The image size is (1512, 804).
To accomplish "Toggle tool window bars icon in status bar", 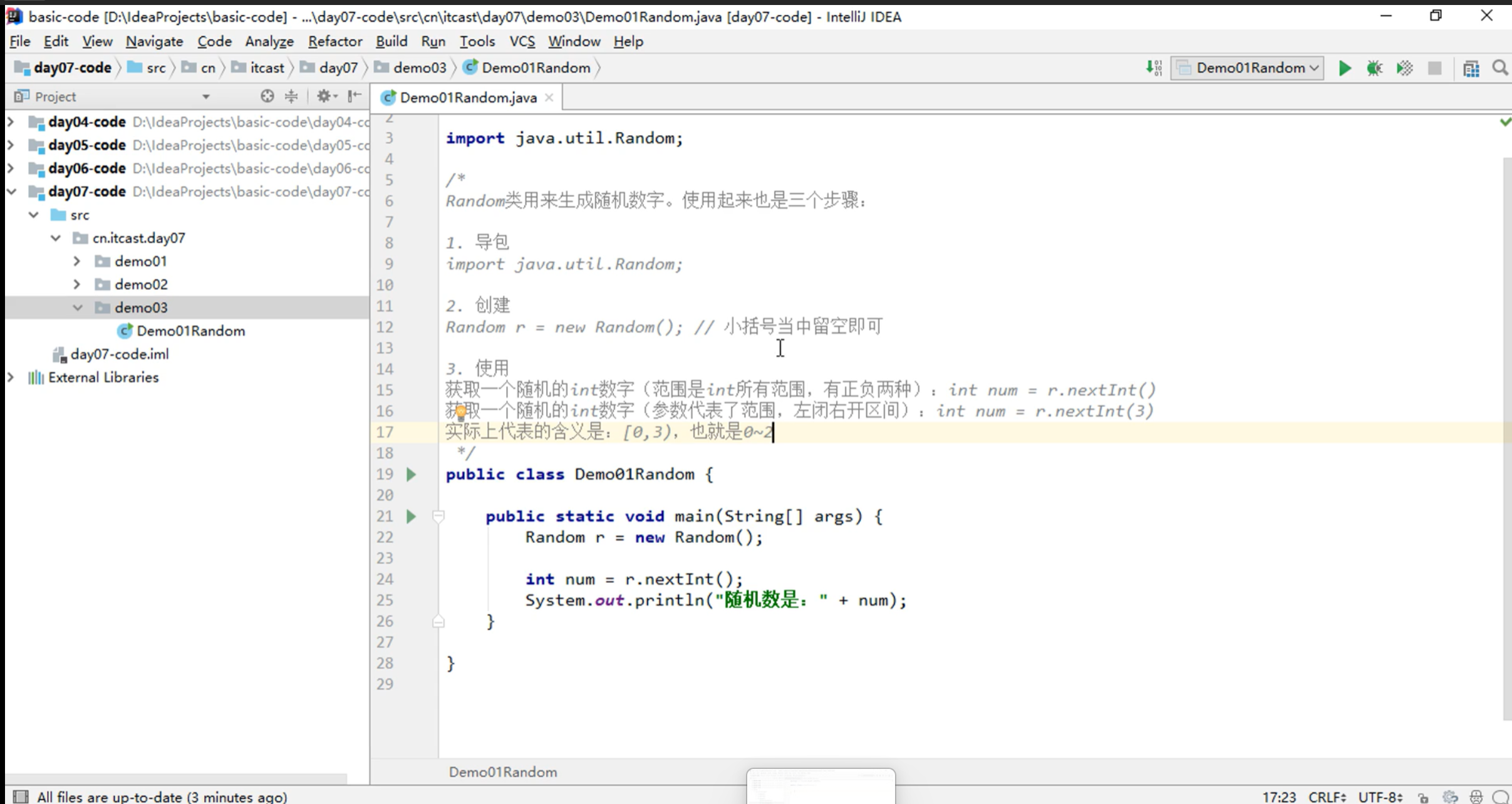I will point(21,796).
